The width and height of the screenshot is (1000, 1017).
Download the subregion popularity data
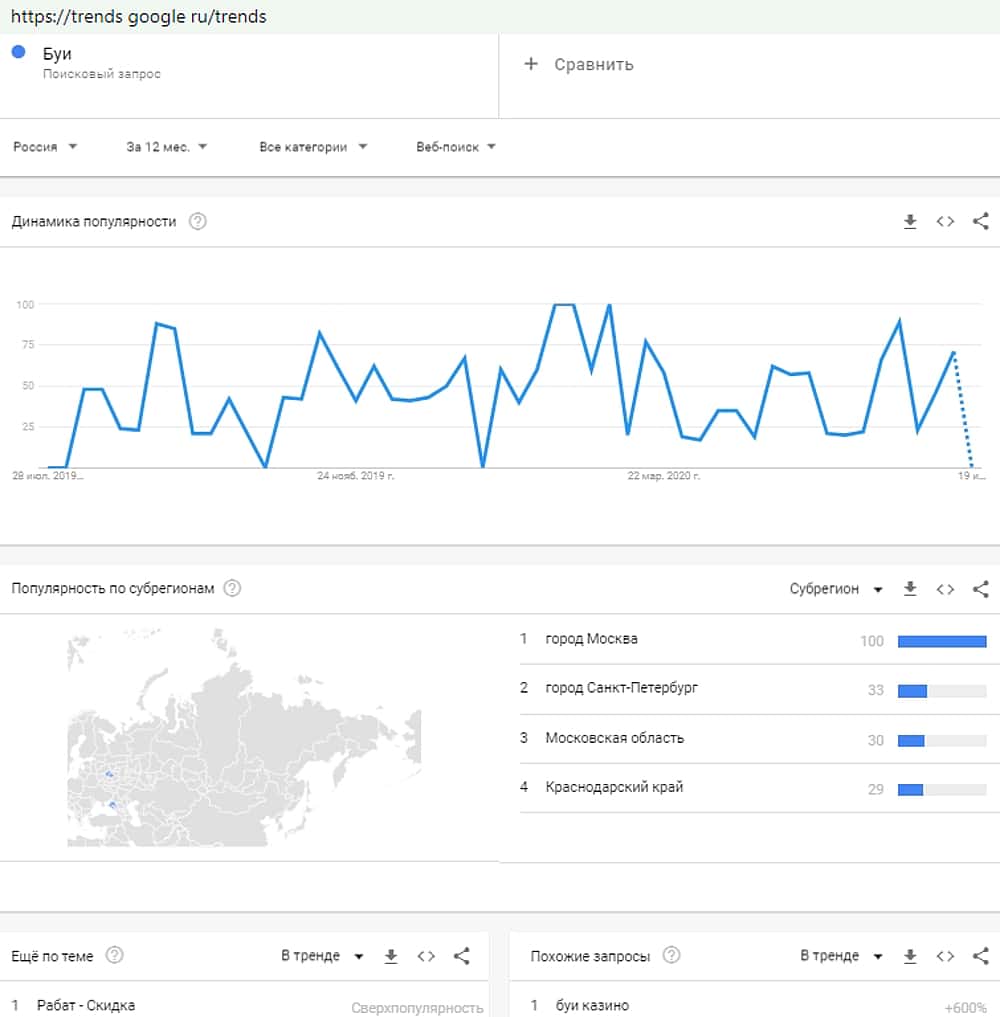click(910, 589)
